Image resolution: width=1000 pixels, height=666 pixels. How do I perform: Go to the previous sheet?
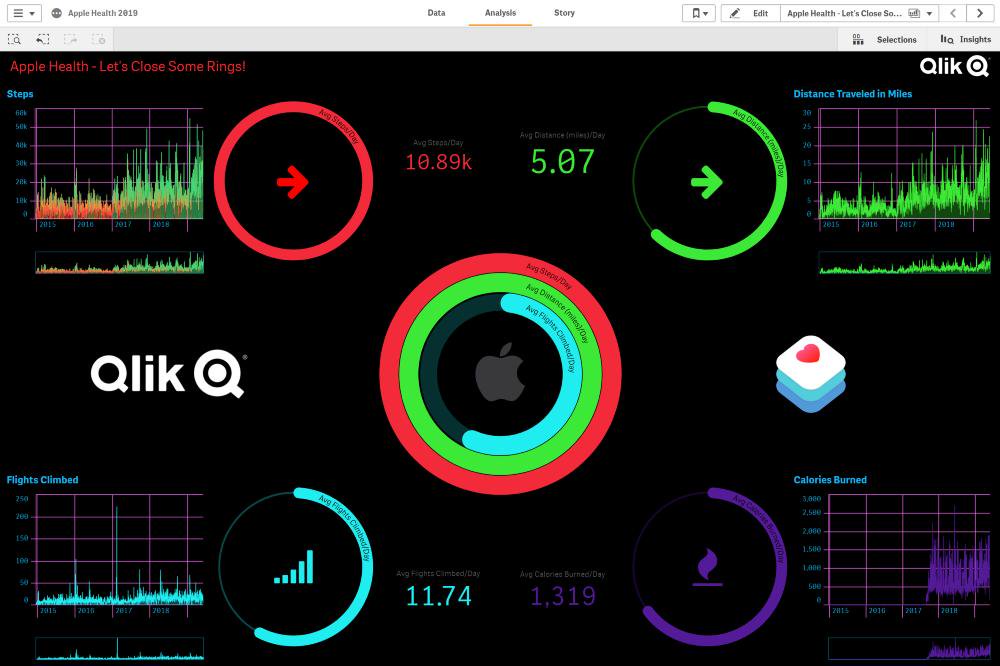point(953,13)
